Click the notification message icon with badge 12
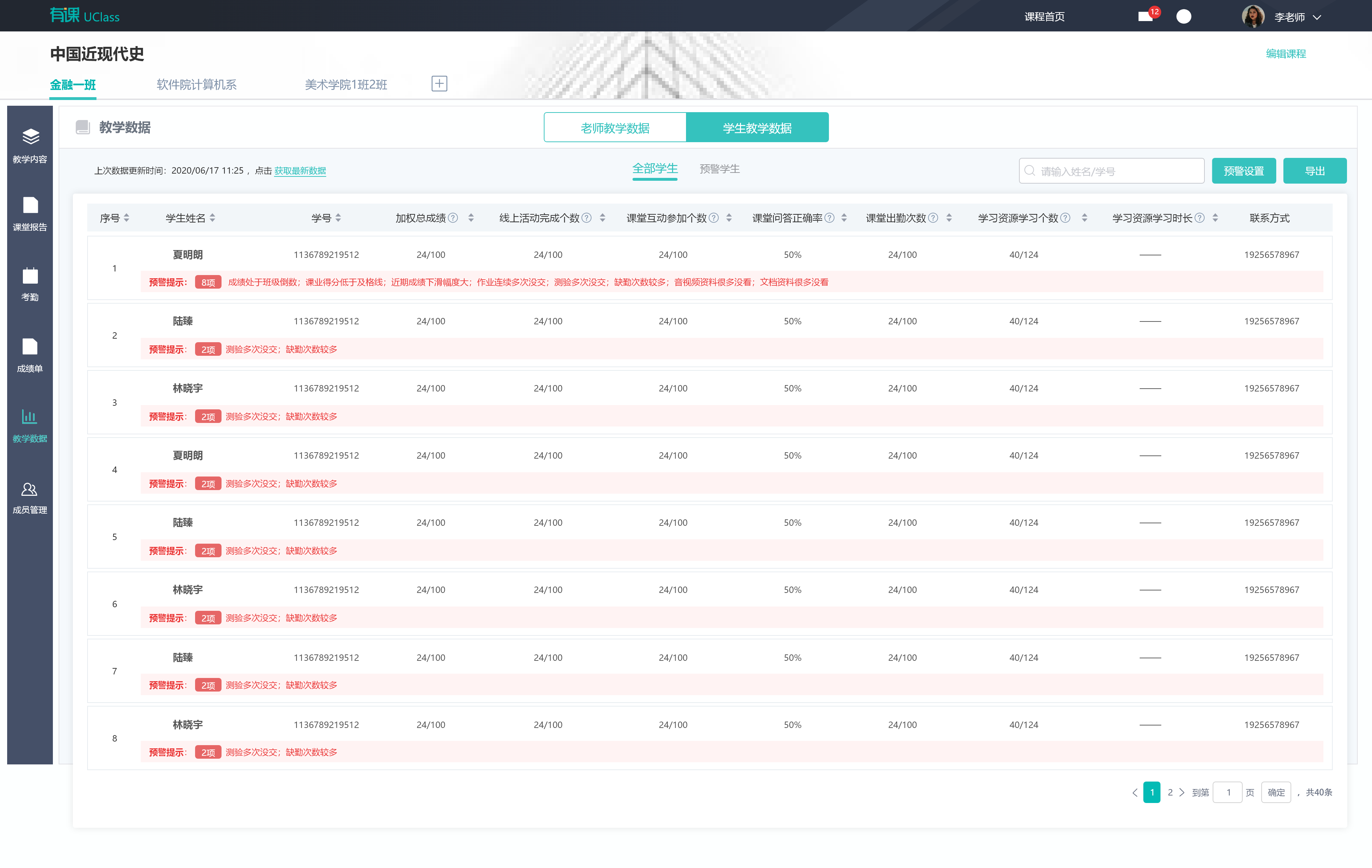The image size is (1372, 868). pyautogui.click(x=1146, y=16)
